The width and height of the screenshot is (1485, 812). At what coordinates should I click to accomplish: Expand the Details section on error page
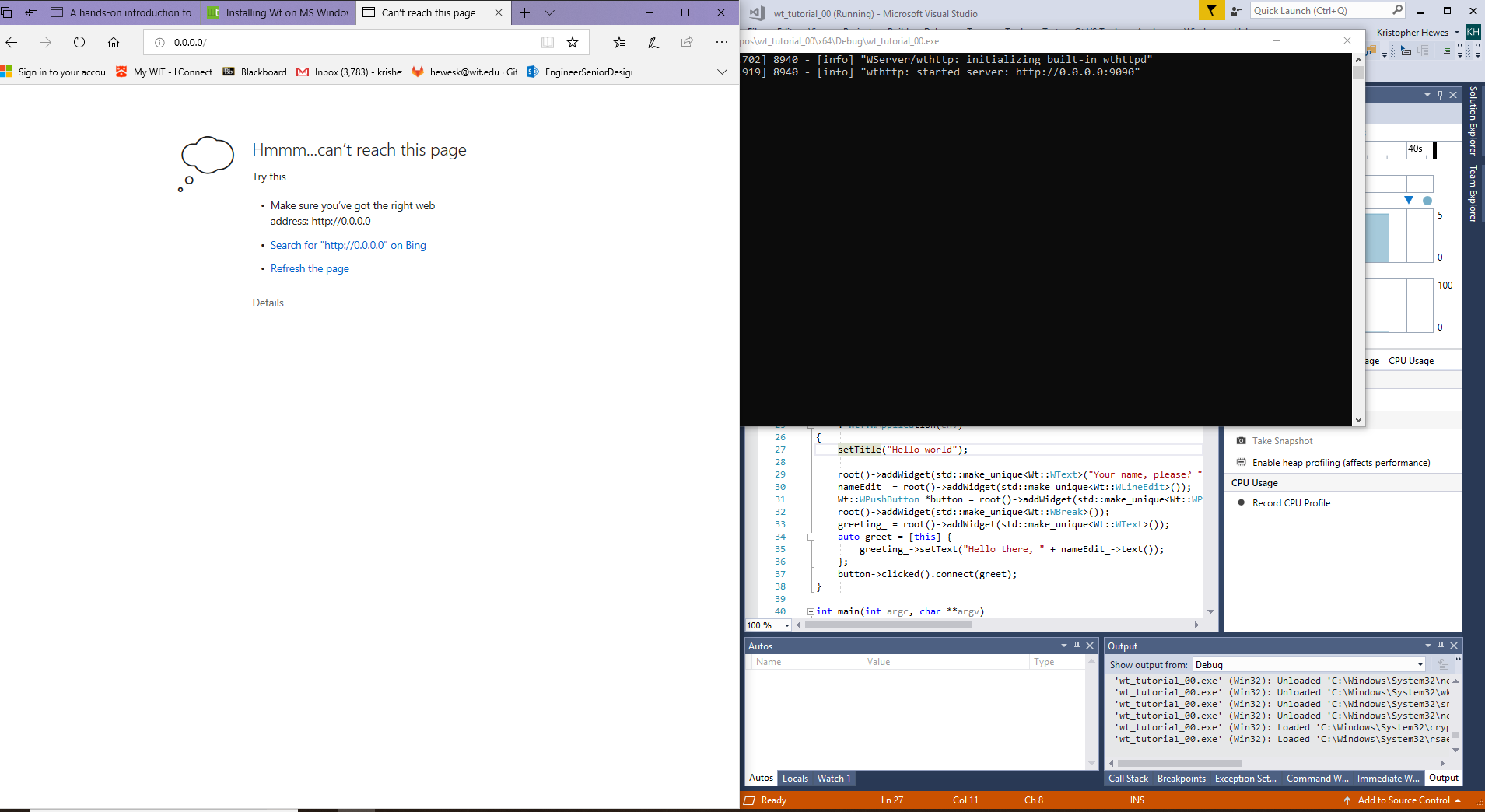[268, 303]
